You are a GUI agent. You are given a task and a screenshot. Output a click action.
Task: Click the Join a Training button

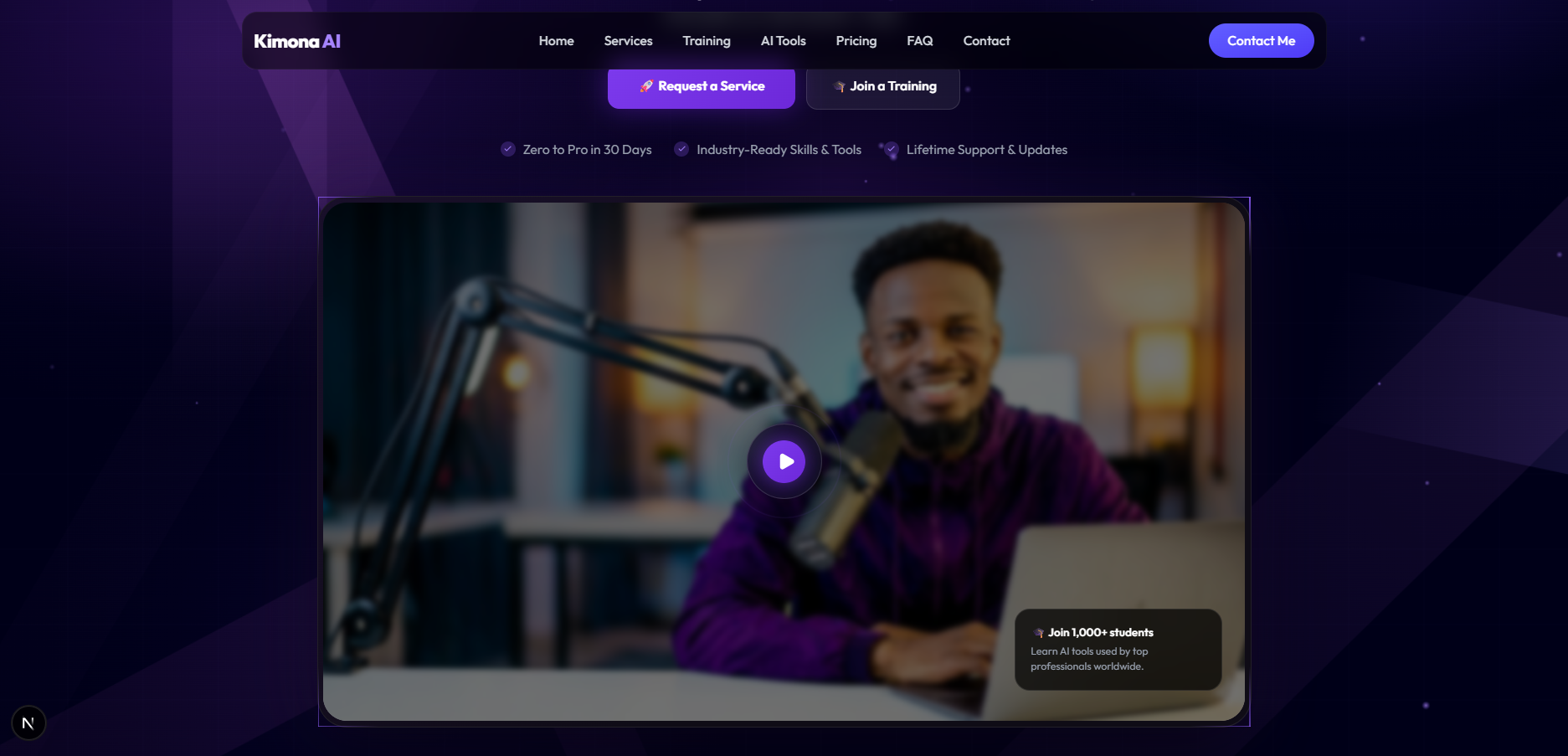pos(882,87)
